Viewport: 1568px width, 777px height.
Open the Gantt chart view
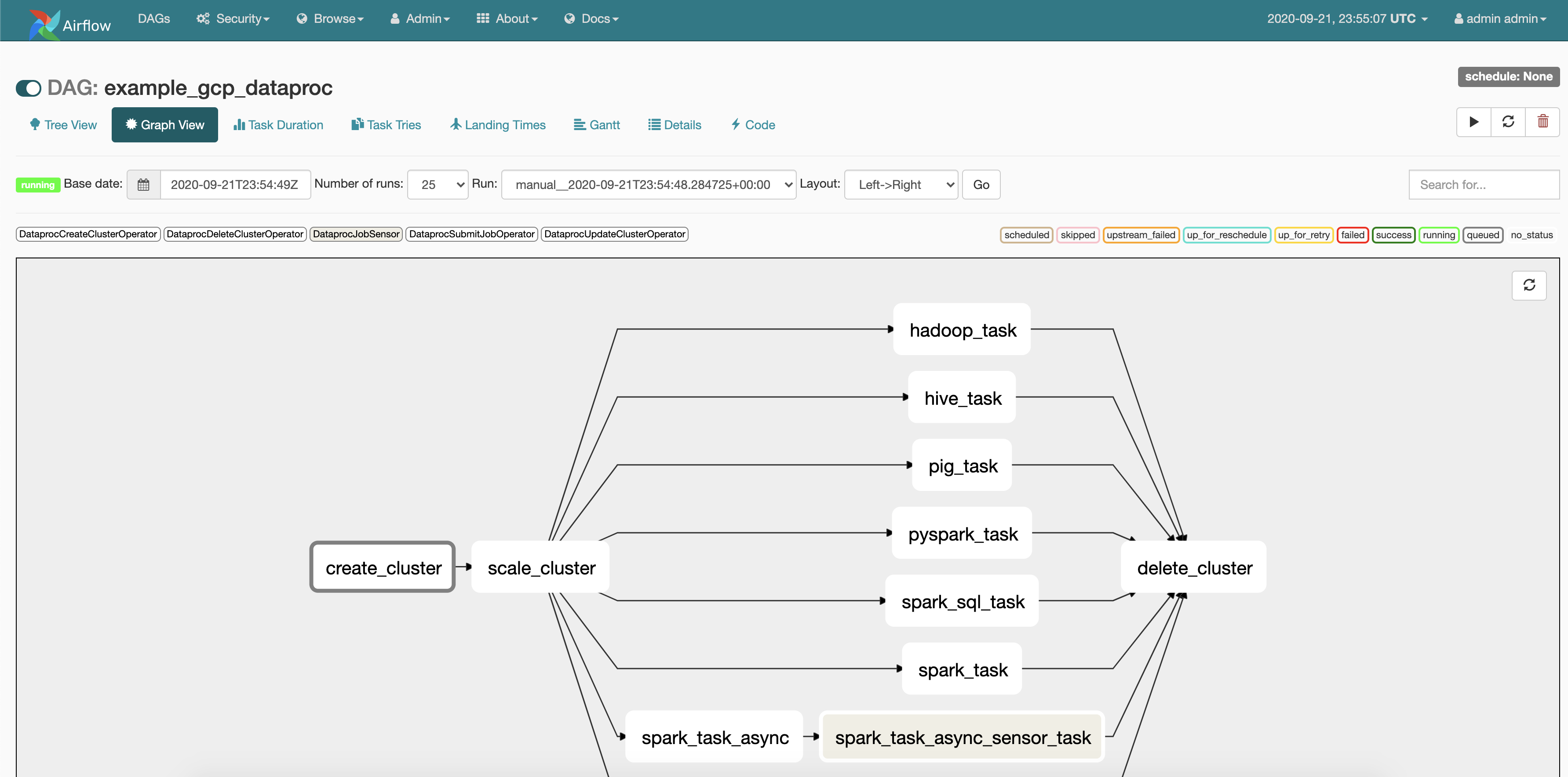597,125
